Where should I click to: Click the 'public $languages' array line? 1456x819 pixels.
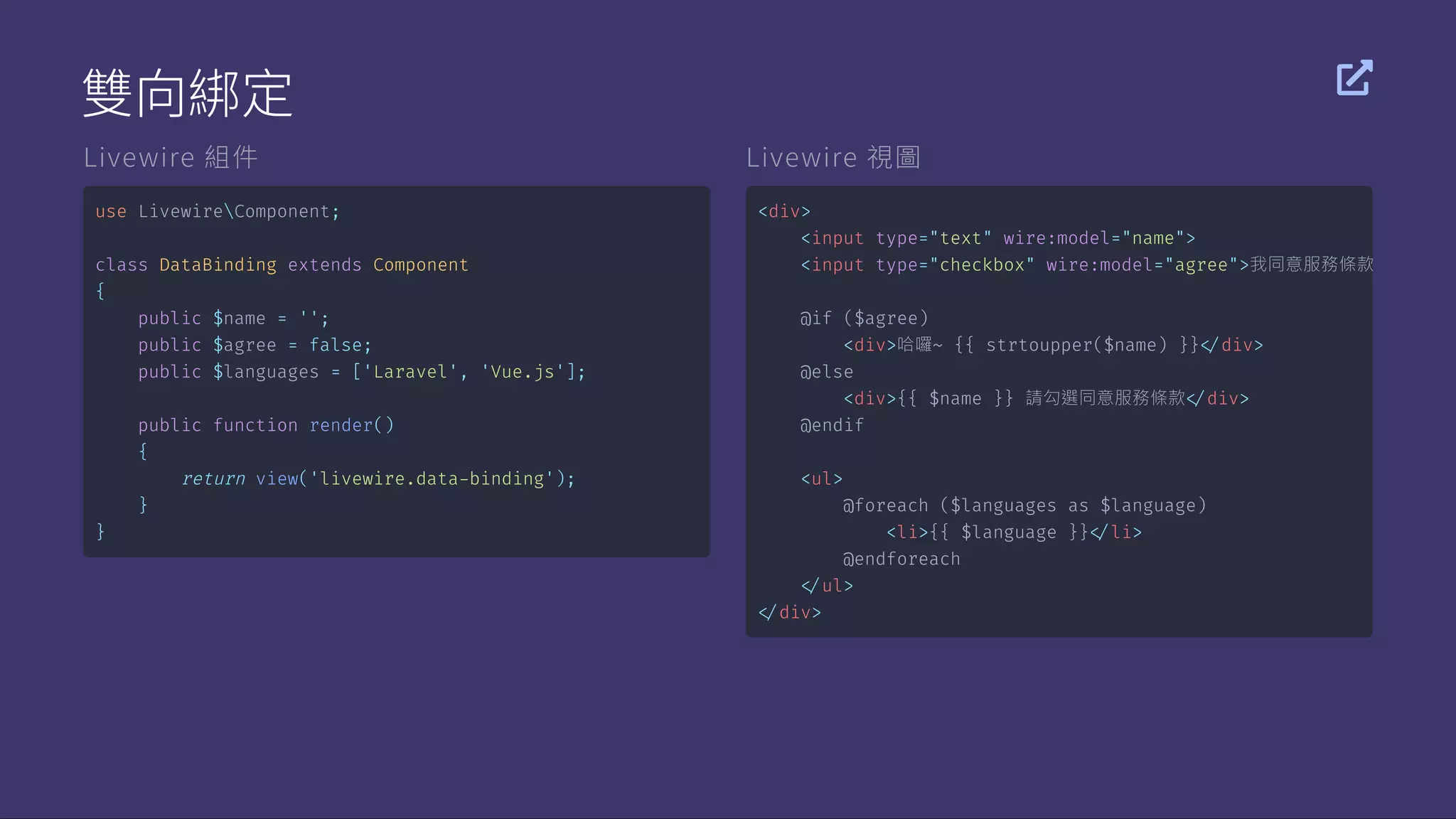362,372
